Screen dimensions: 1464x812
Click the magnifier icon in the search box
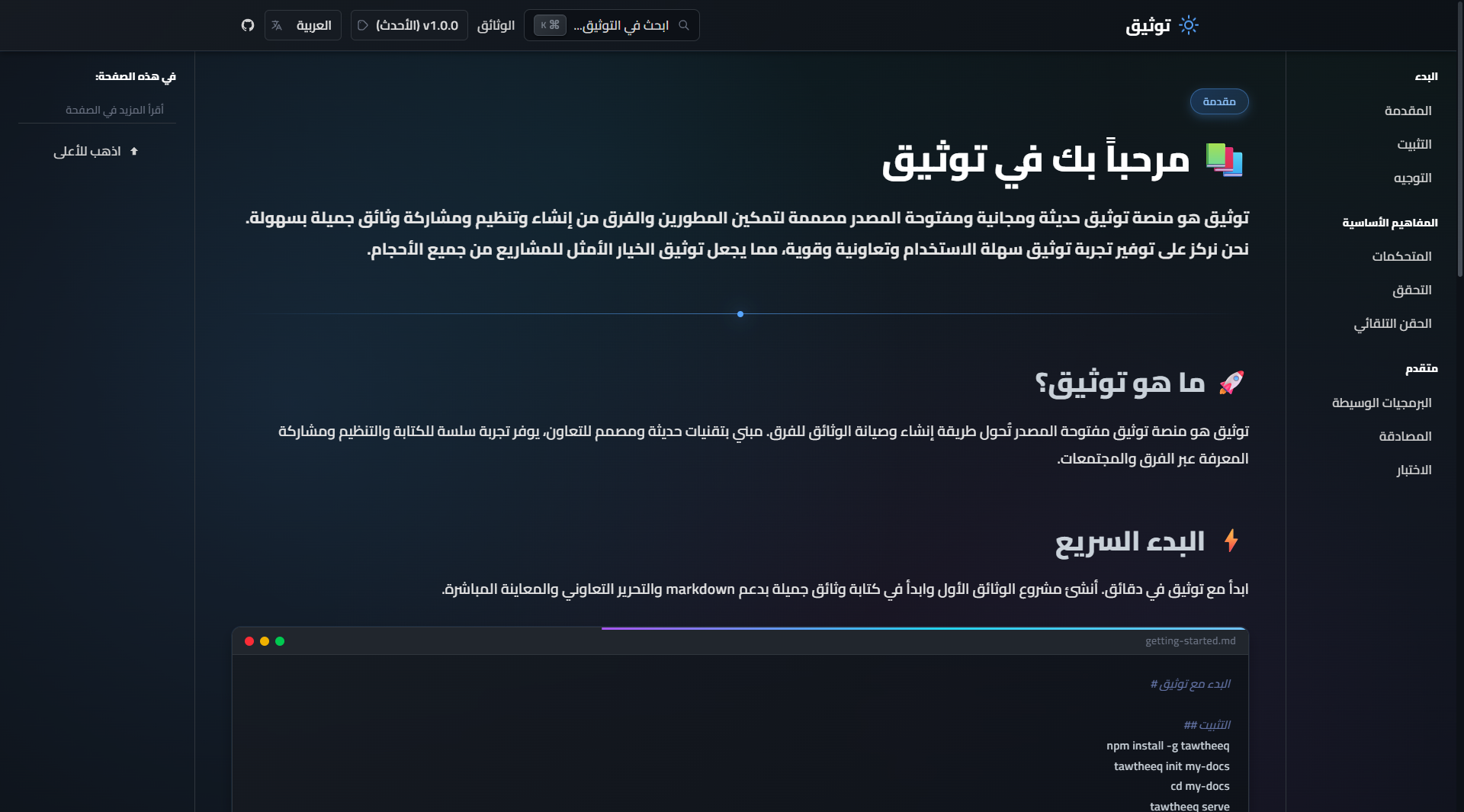(x=684, y=25)
